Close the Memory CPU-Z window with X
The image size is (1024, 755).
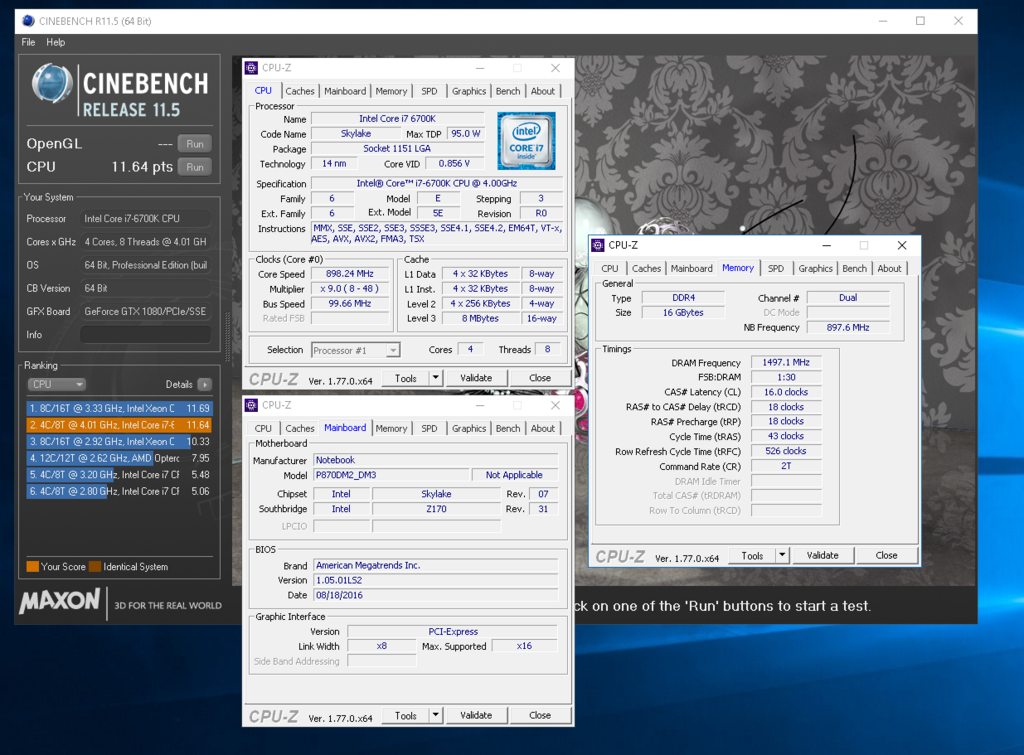click(x=902, y=246)
